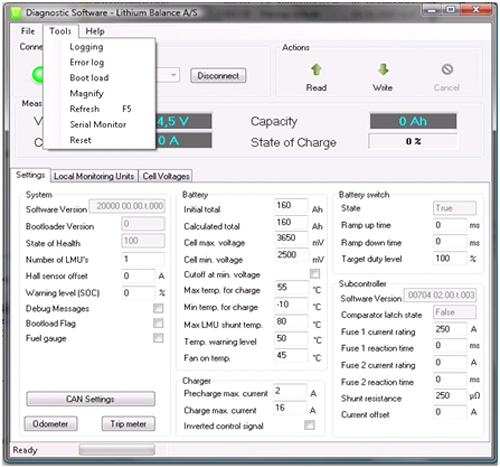The image size is (500, 468).
Task: Click the Odometer button
Action: (50, 424)
